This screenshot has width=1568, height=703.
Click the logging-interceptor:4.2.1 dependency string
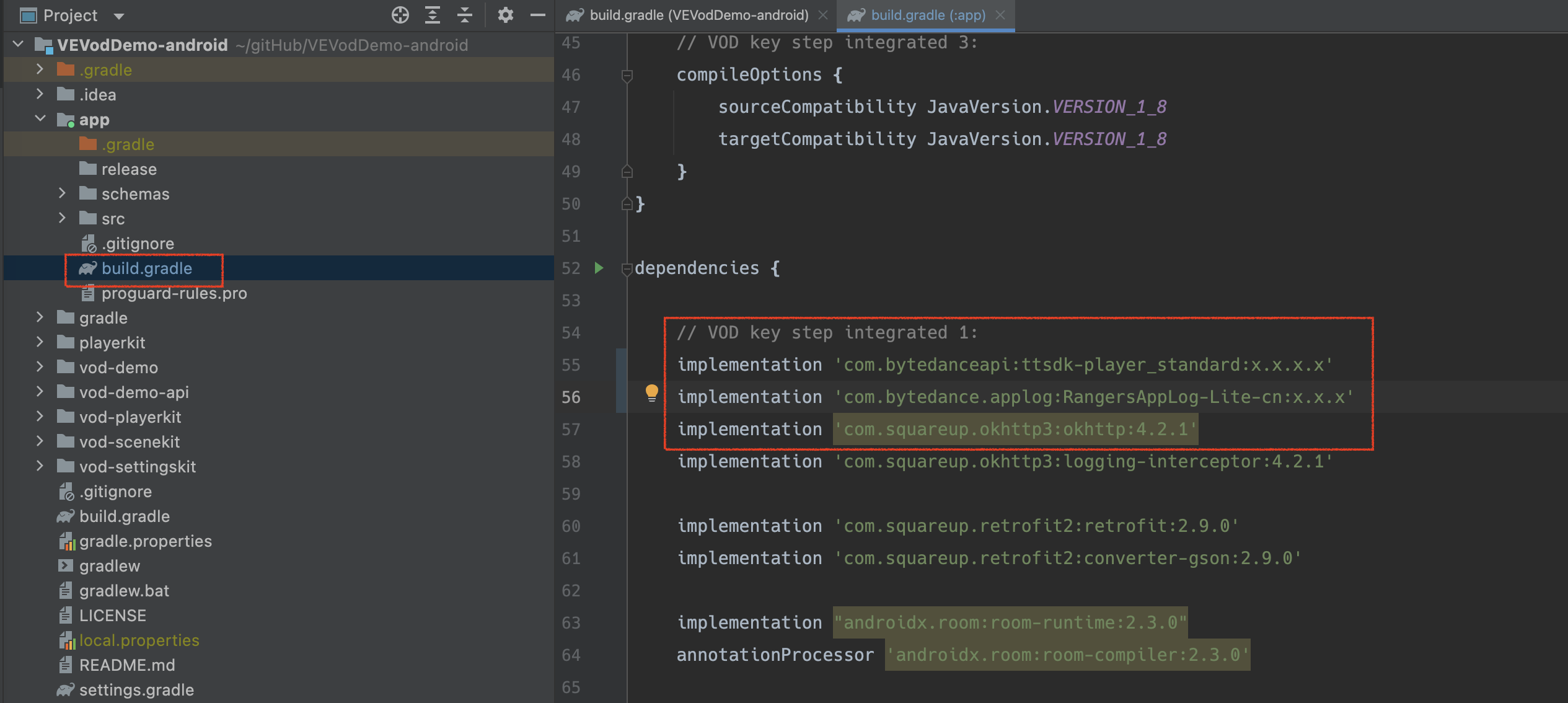click(x=1083, y=462)
